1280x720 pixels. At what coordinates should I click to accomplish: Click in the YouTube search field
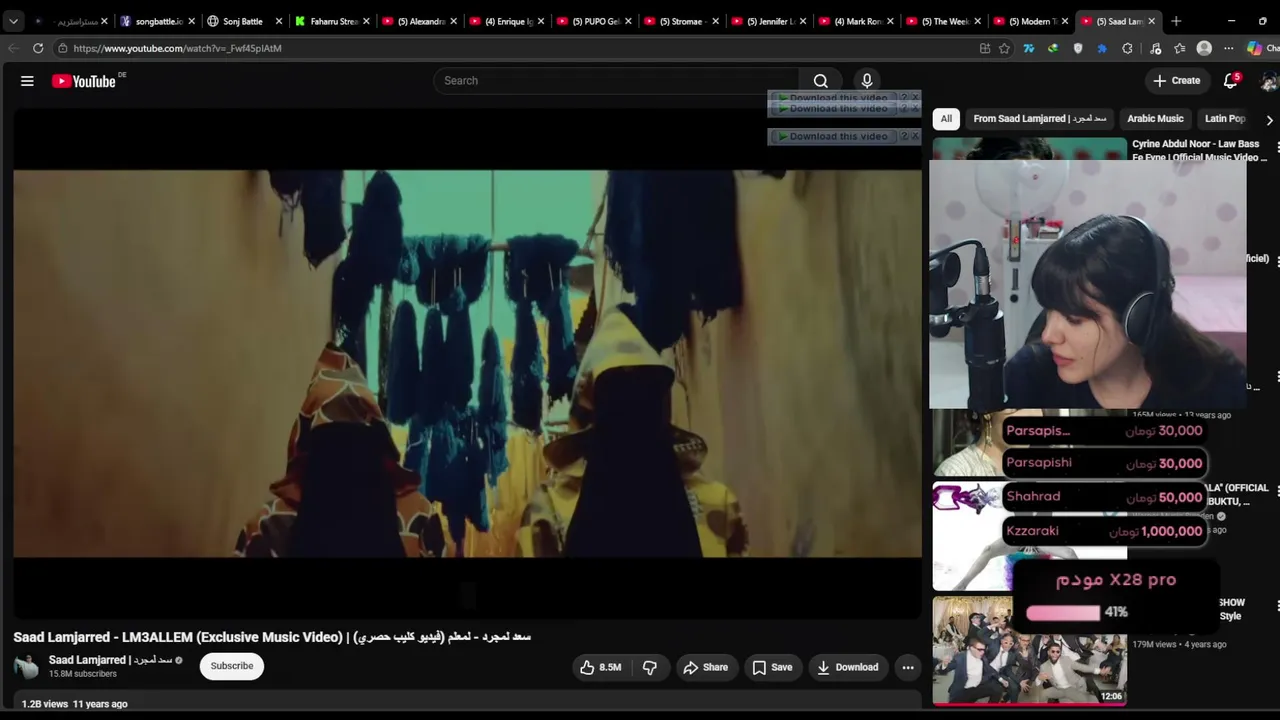click(616, 81)
